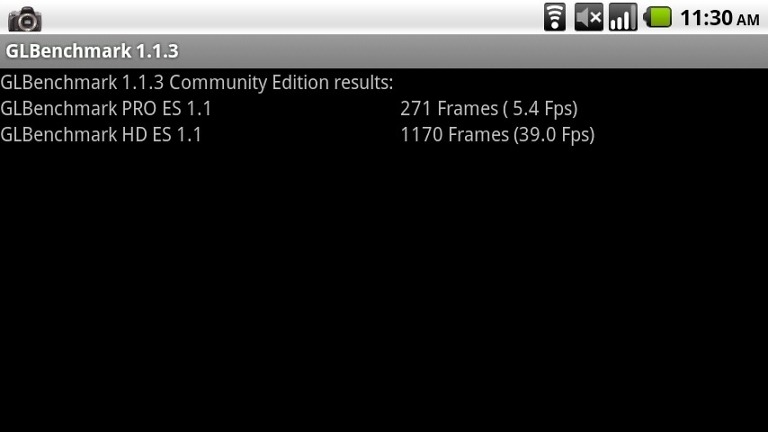Tap the 1170 Frames result value

455,135
